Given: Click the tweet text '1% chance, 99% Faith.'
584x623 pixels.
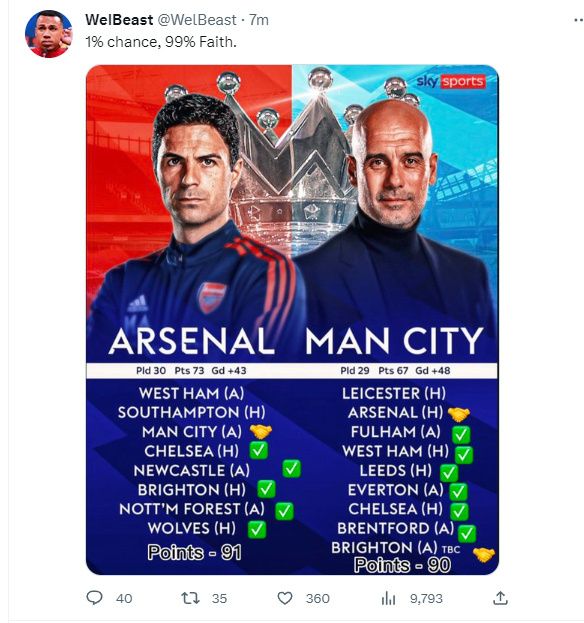Looking at the screenshot, I should 161,42.
